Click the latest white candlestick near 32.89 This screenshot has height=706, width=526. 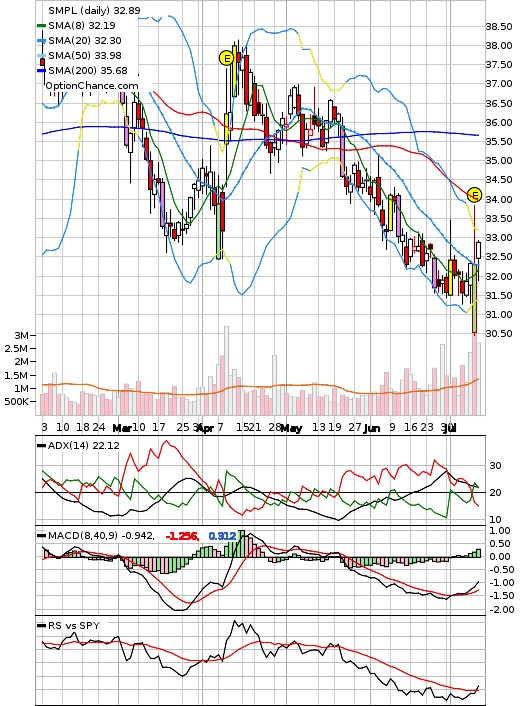(478, 250)
